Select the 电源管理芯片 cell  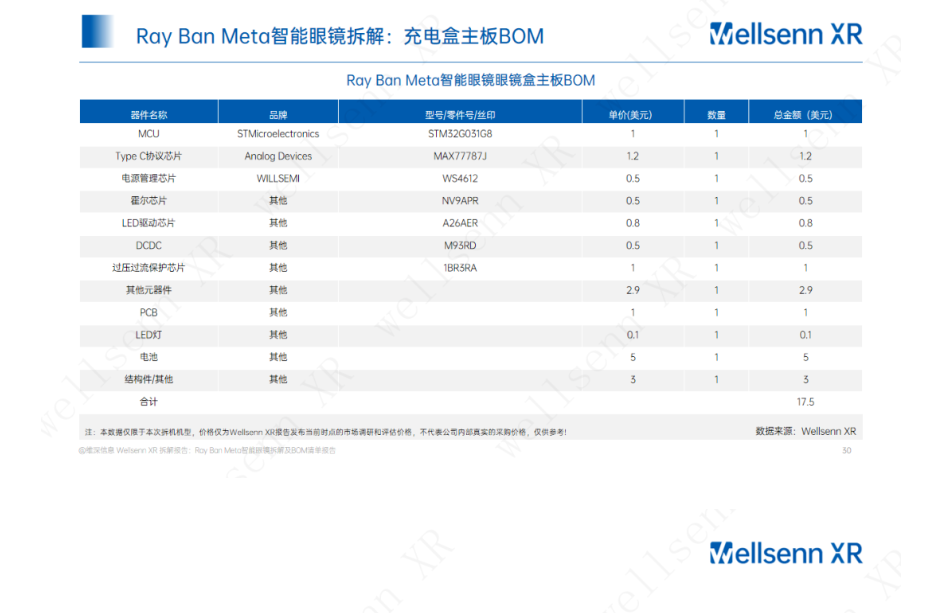[149, 178]
